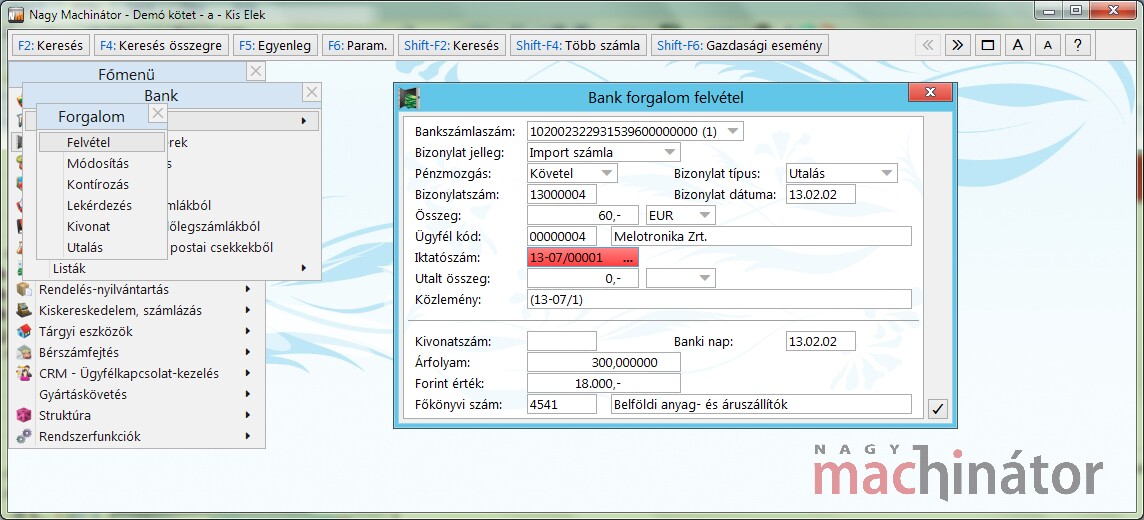Open help with the question mark icon
Image resolution: width=1144 pixels, height=520 pixels.
point(1078,45)
